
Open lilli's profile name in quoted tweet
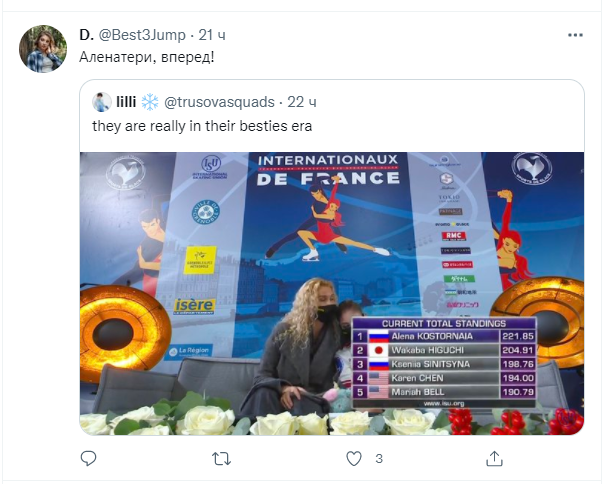click(126, 102)
